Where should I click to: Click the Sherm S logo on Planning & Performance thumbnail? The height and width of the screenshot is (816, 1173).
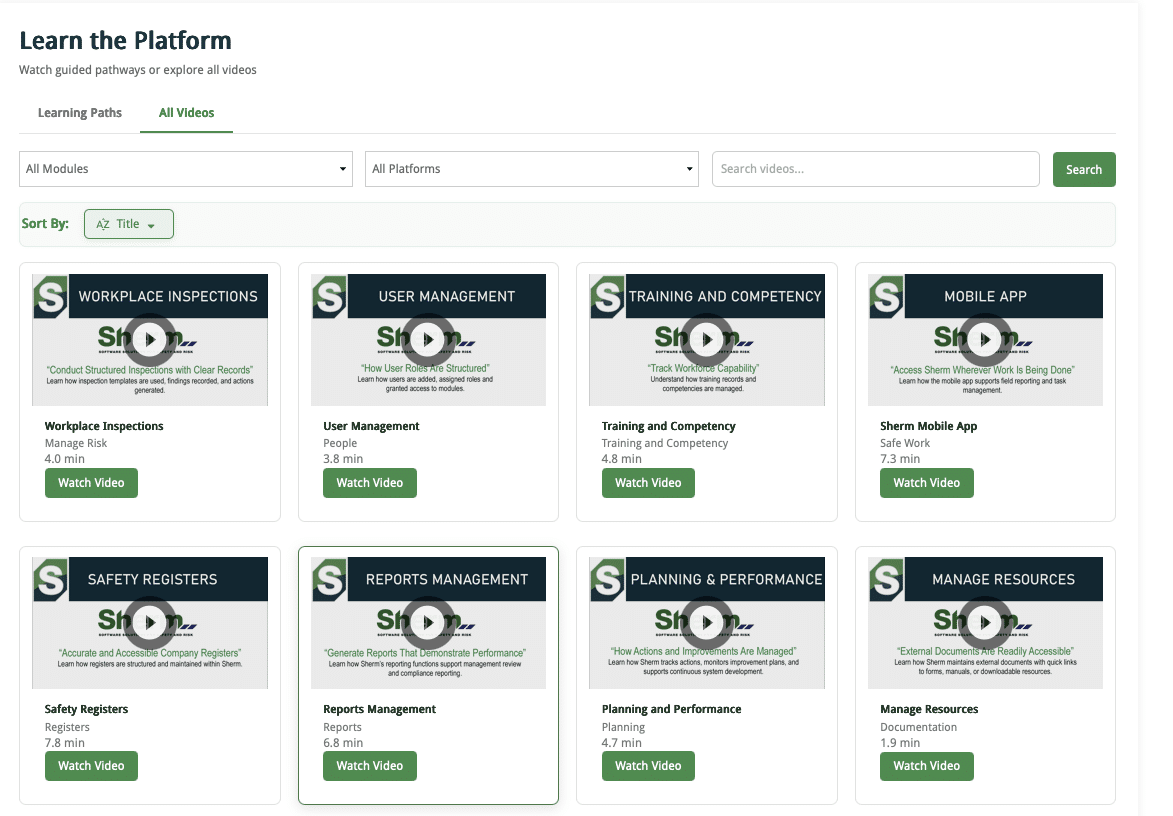click(x=607, y=579)
